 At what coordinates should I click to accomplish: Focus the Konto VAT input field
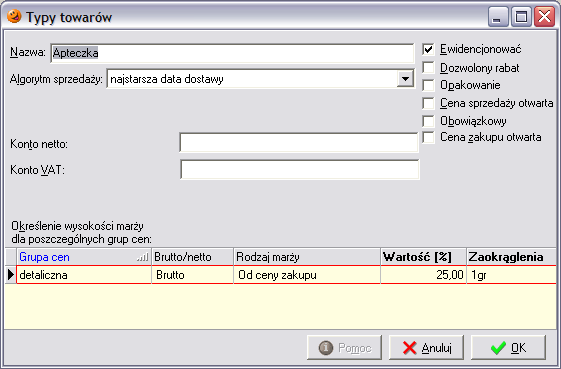pyautogui.click(x=300, y=169)
